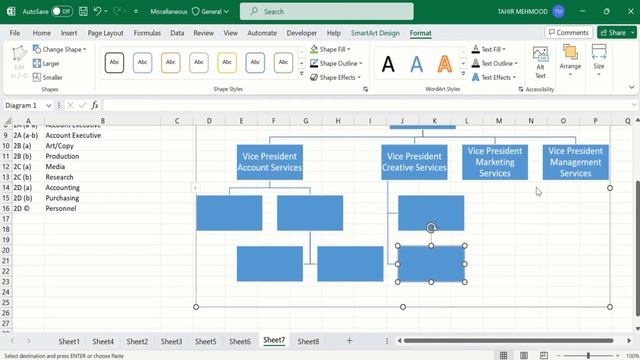Expand the Shape Styles gallery More arrow
Viewport: 640px width, 360px height.
point(302,74)
